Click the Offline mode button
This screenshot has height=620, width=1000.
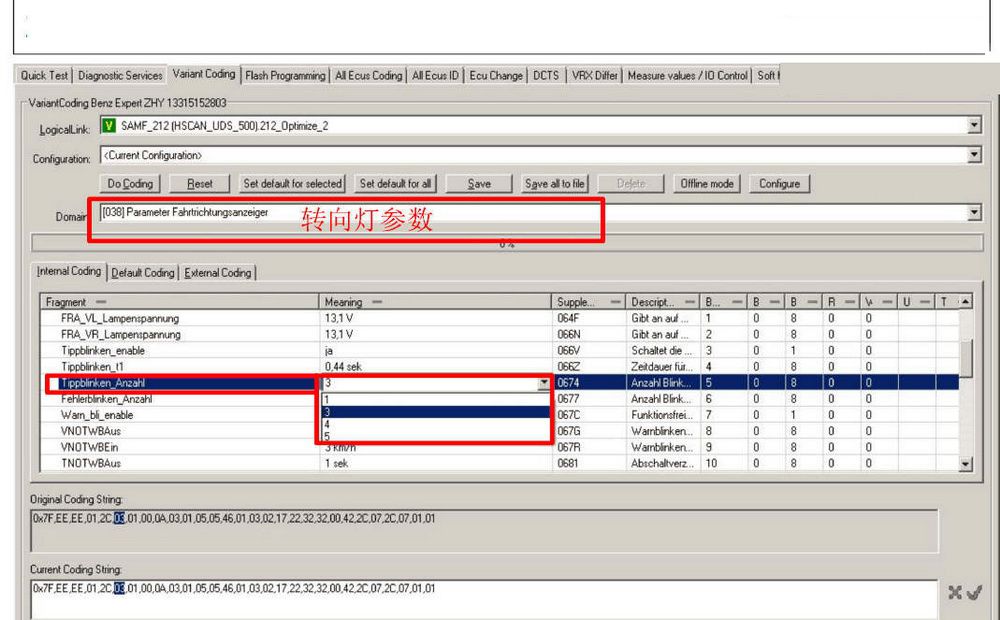tap(707, 184)
